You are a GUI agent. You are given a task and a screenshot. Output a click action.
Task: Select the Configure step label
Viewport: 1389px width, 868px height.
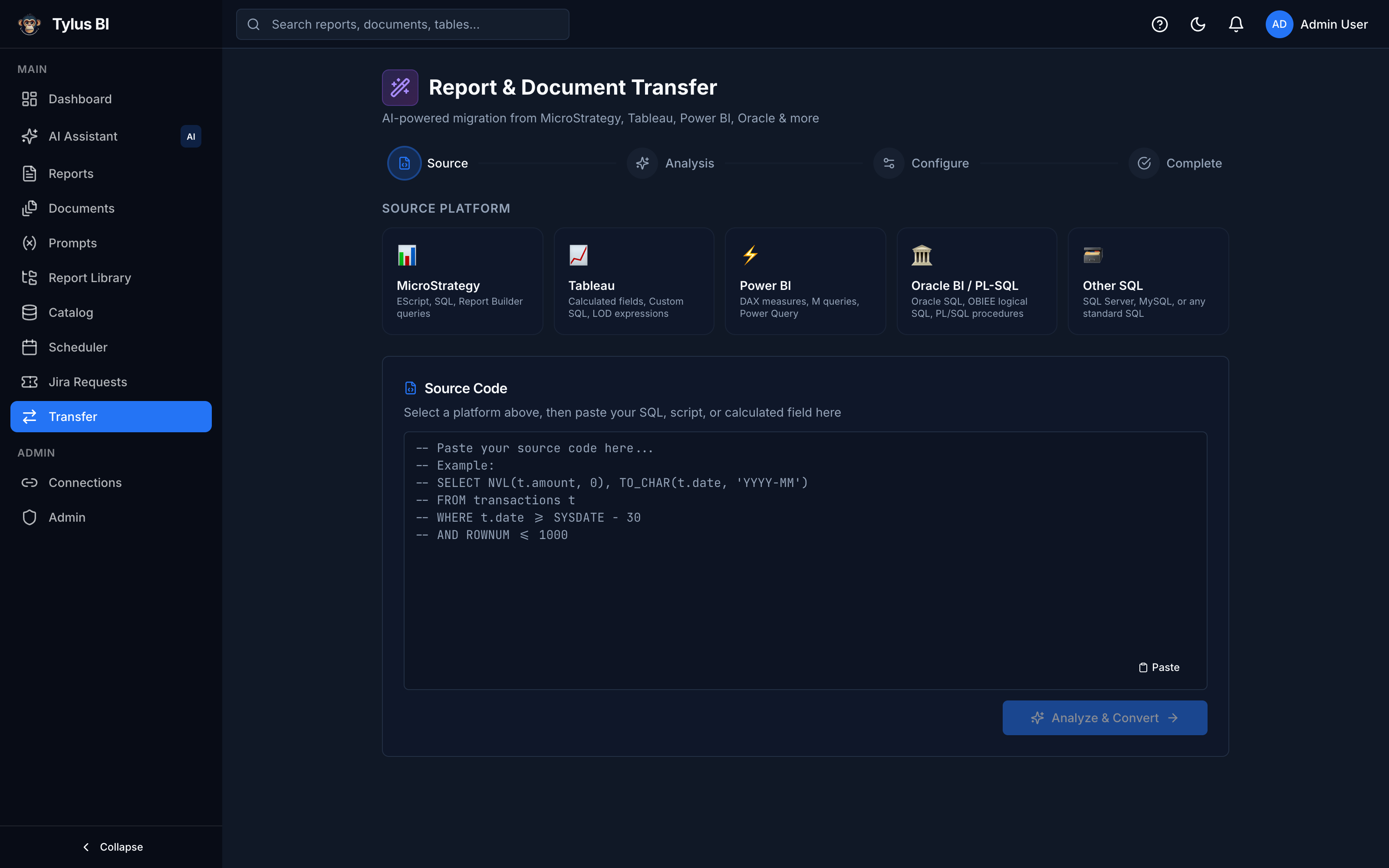click(940, 163)
